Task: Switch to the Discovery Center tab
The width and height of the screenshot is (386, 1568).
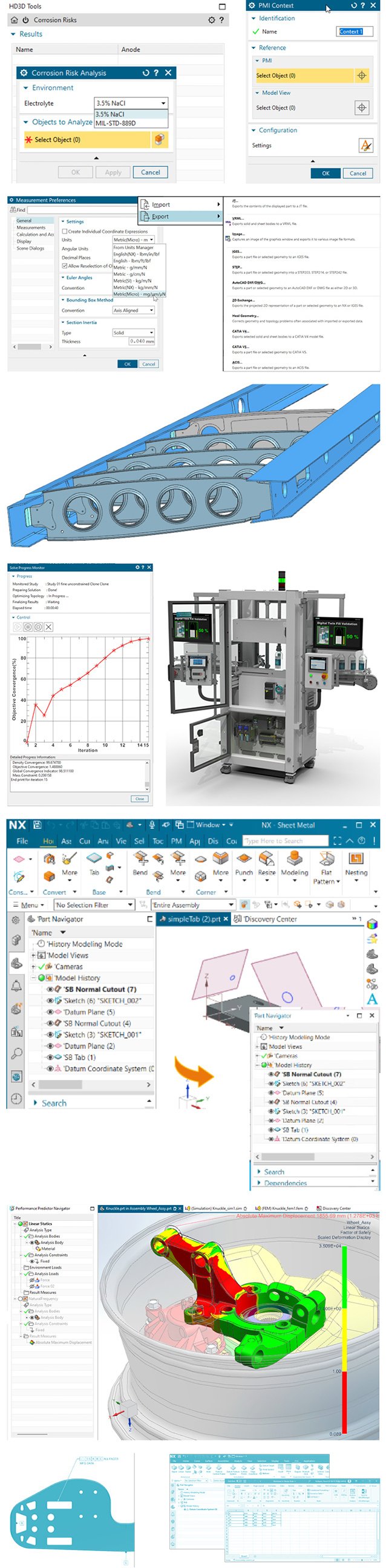Action: [x=269, y=919]
